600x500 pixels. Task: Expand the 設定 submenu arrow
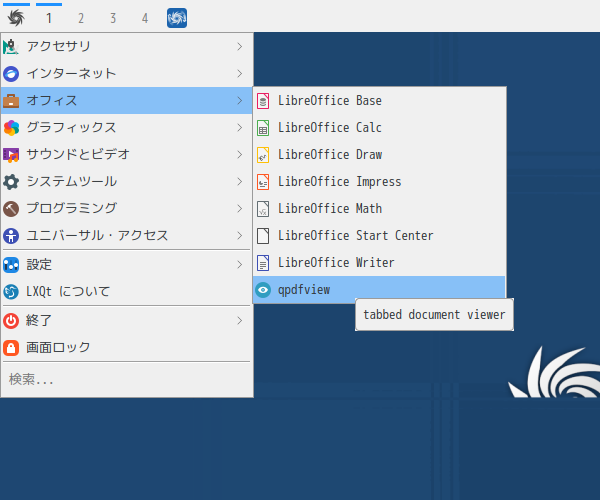click(x=240, y=265)
